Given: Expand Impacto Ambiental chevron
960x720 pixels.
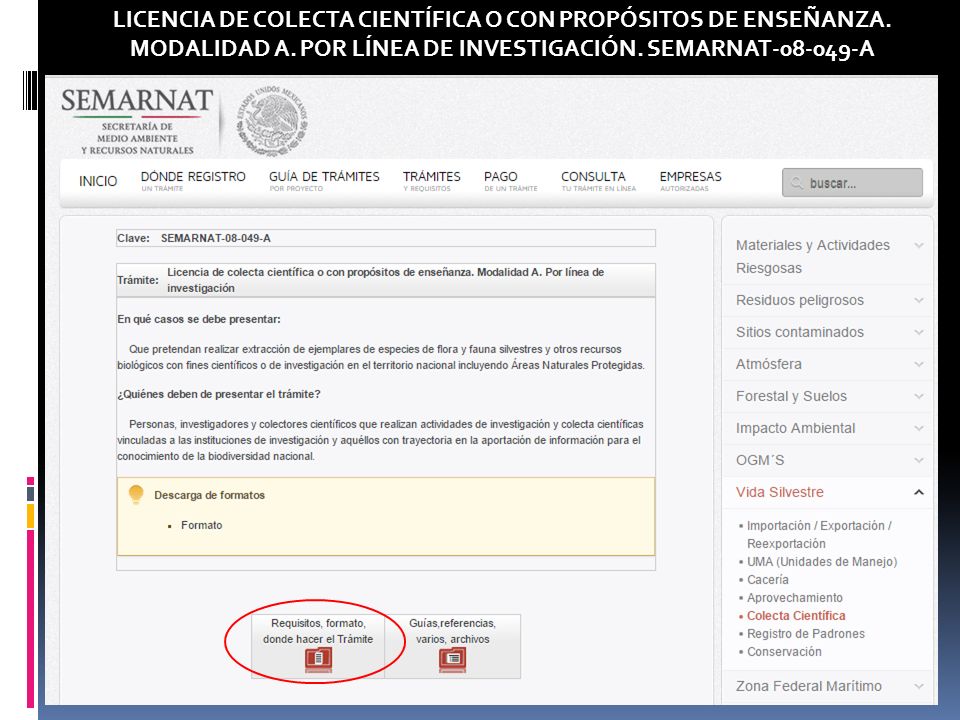Looking at the screenshot, I should click(918, 428).
